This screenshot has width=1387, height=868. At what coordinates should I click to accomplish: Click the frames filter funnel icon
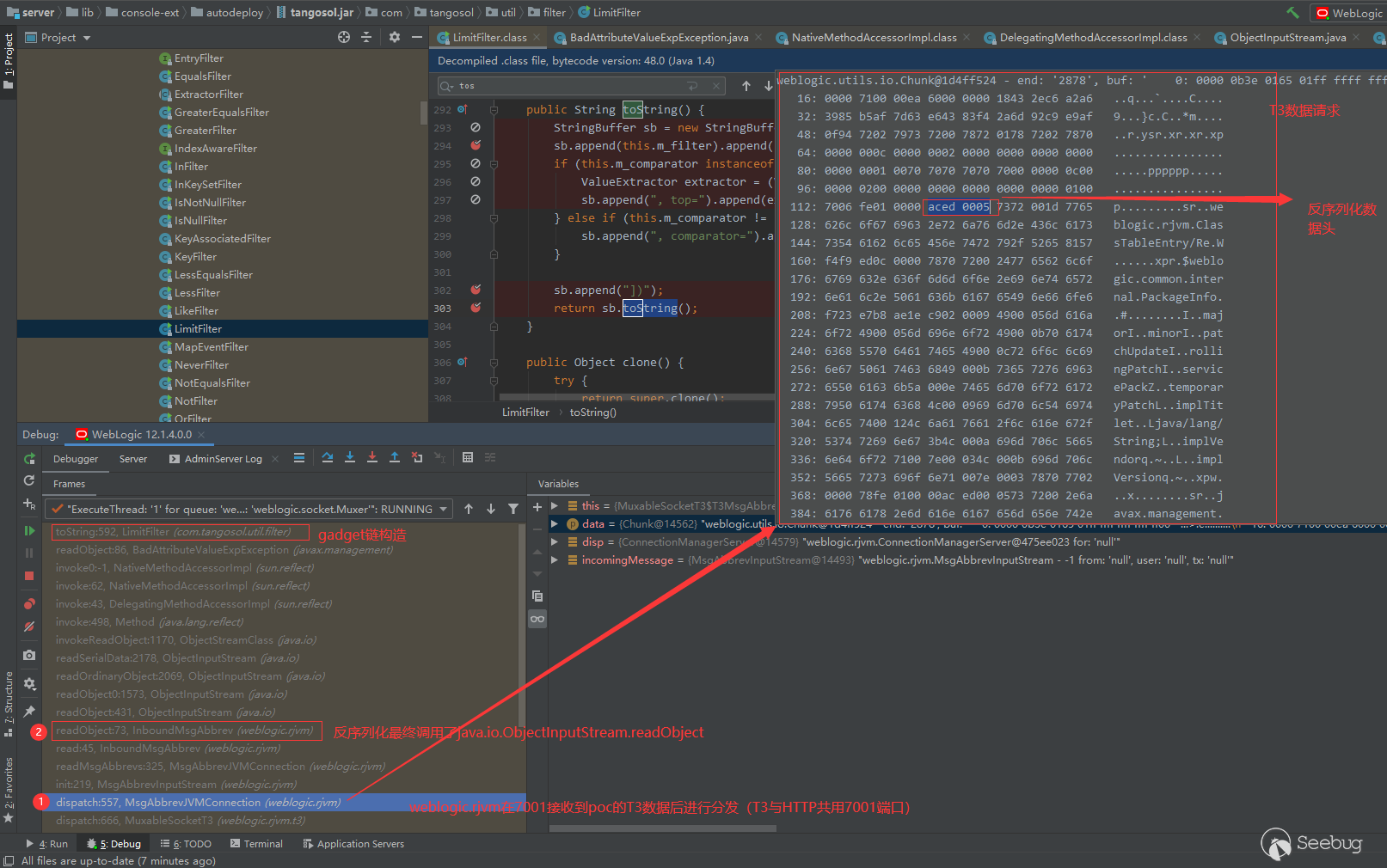click(513, 509)
